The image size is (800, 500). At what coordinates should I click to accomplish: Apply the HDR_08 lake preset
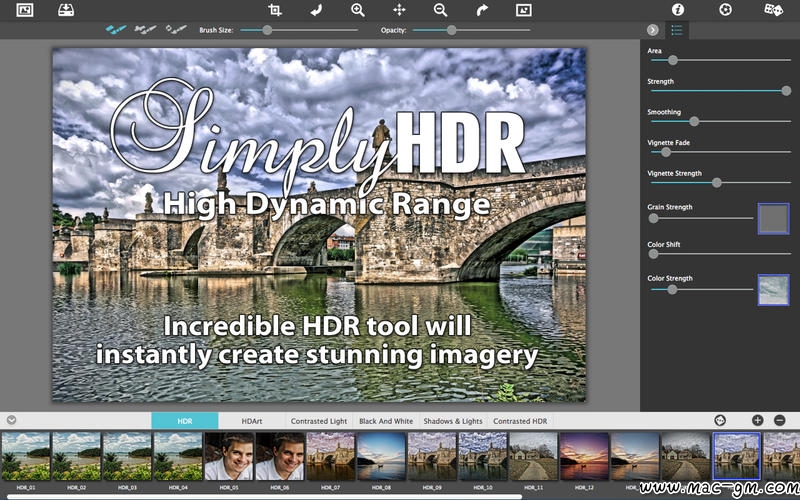coord(381,456)
